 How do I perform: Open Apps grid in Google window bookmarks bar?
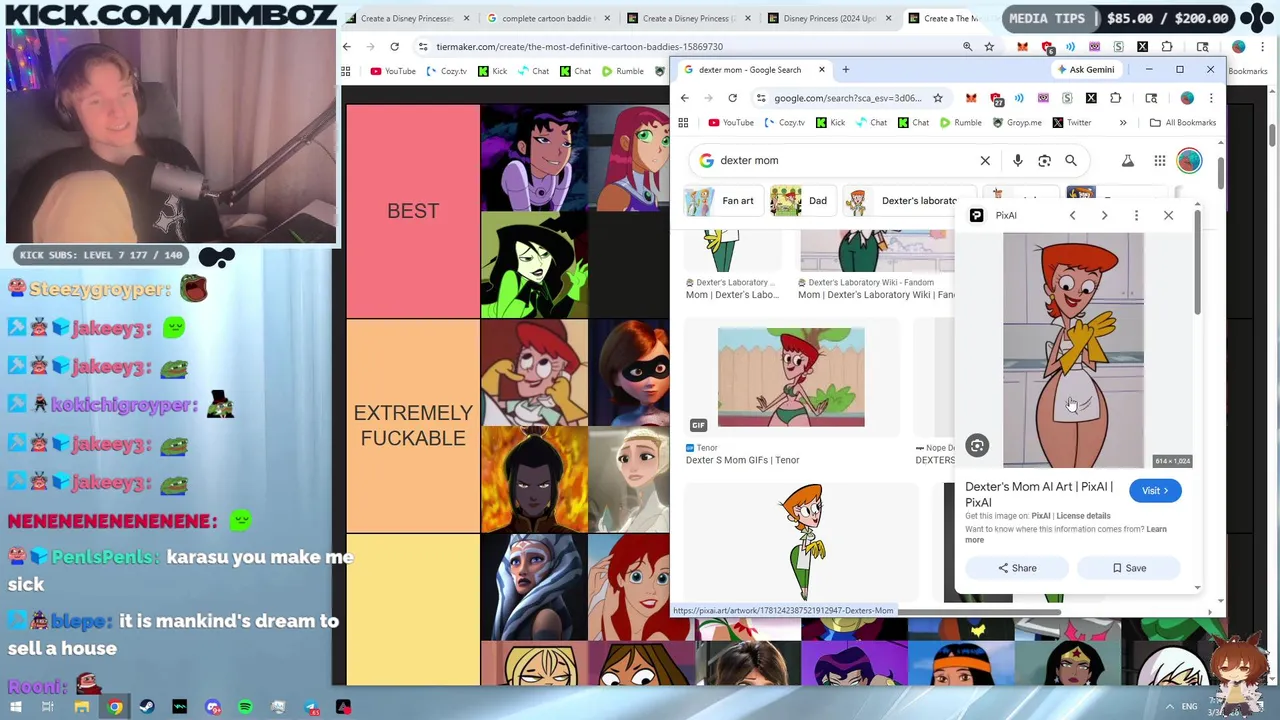click(x=683, y=122)
